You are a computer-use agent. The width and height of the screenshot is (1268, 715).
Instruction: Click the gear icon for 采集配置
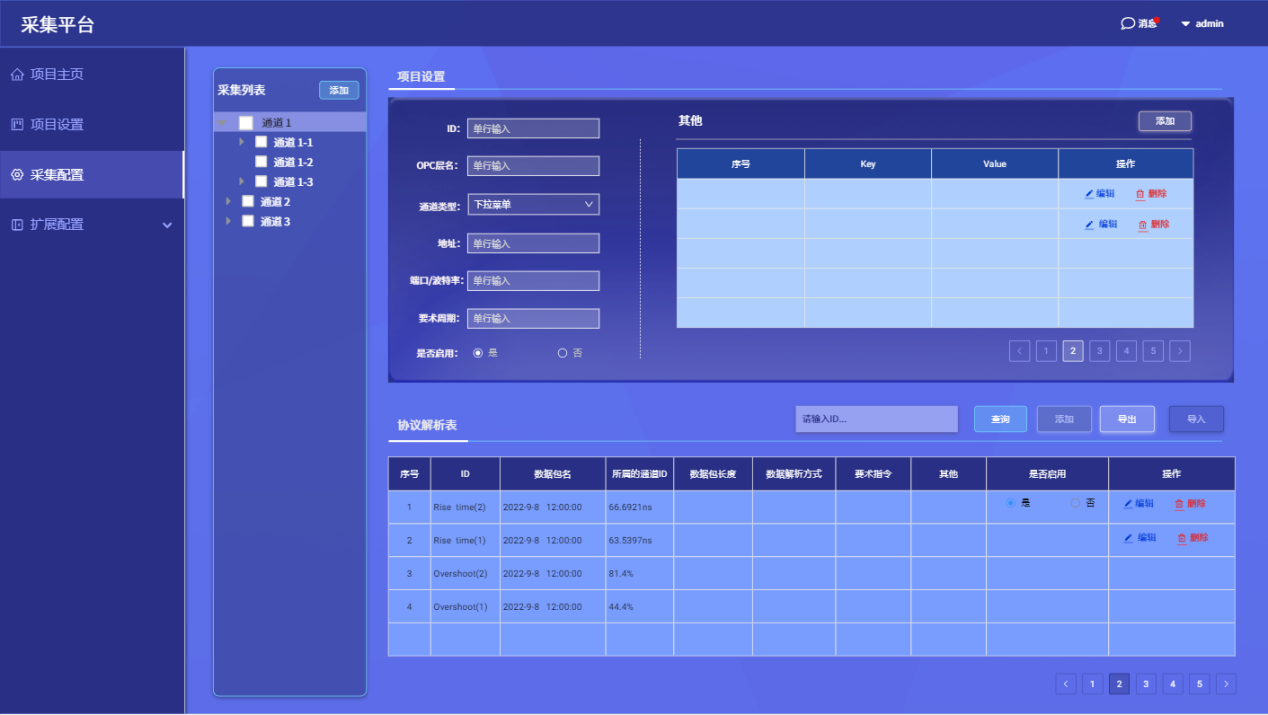(17, 175)
